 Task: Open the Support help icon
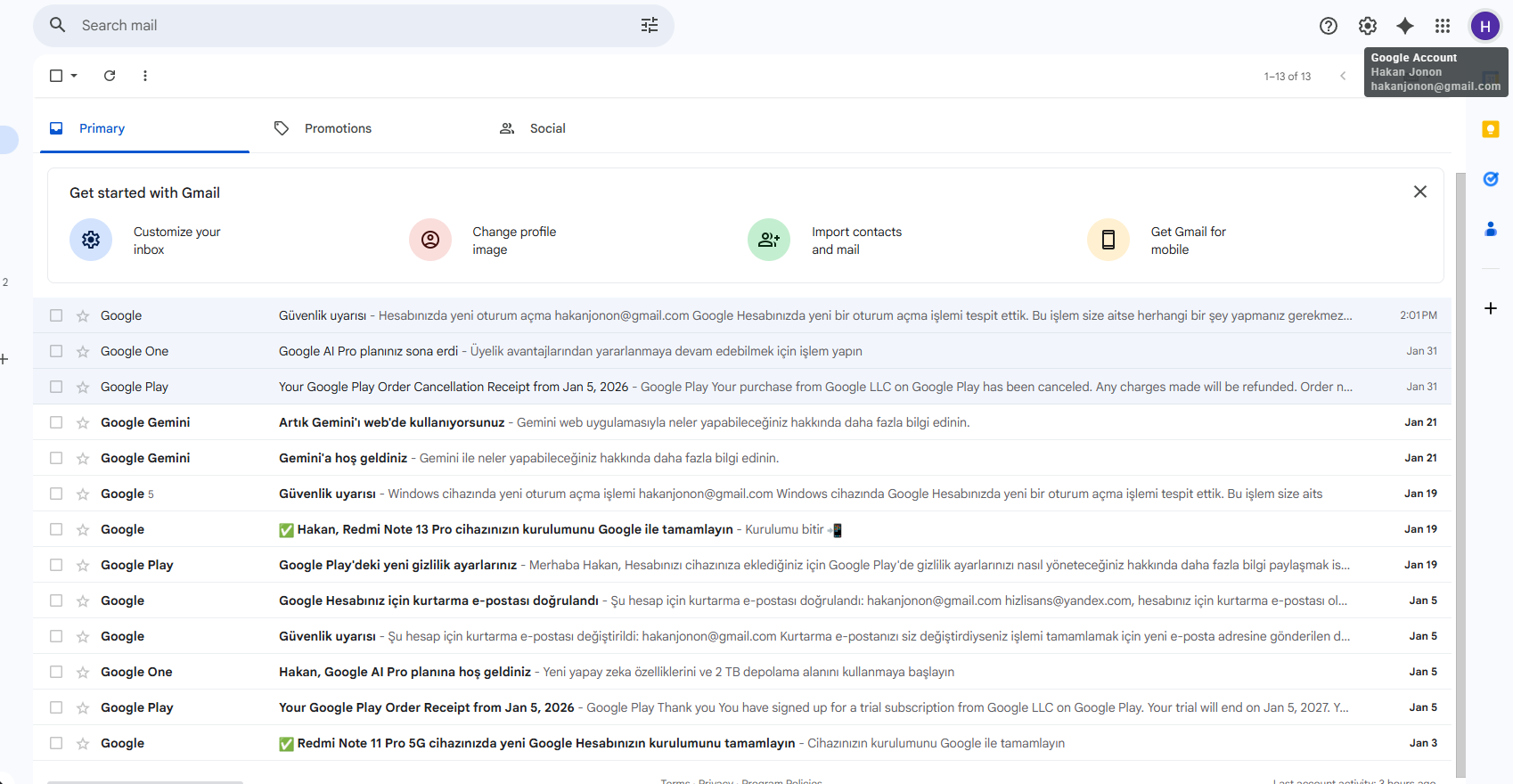click(1329, 26)
